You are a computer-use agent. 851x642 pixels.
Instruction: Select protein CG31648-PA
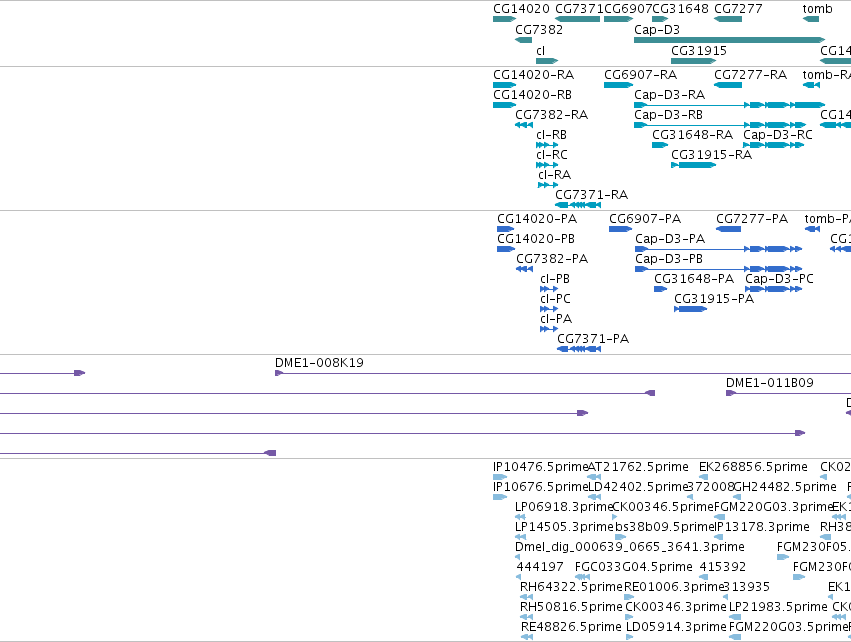click(x=694, y=278)
